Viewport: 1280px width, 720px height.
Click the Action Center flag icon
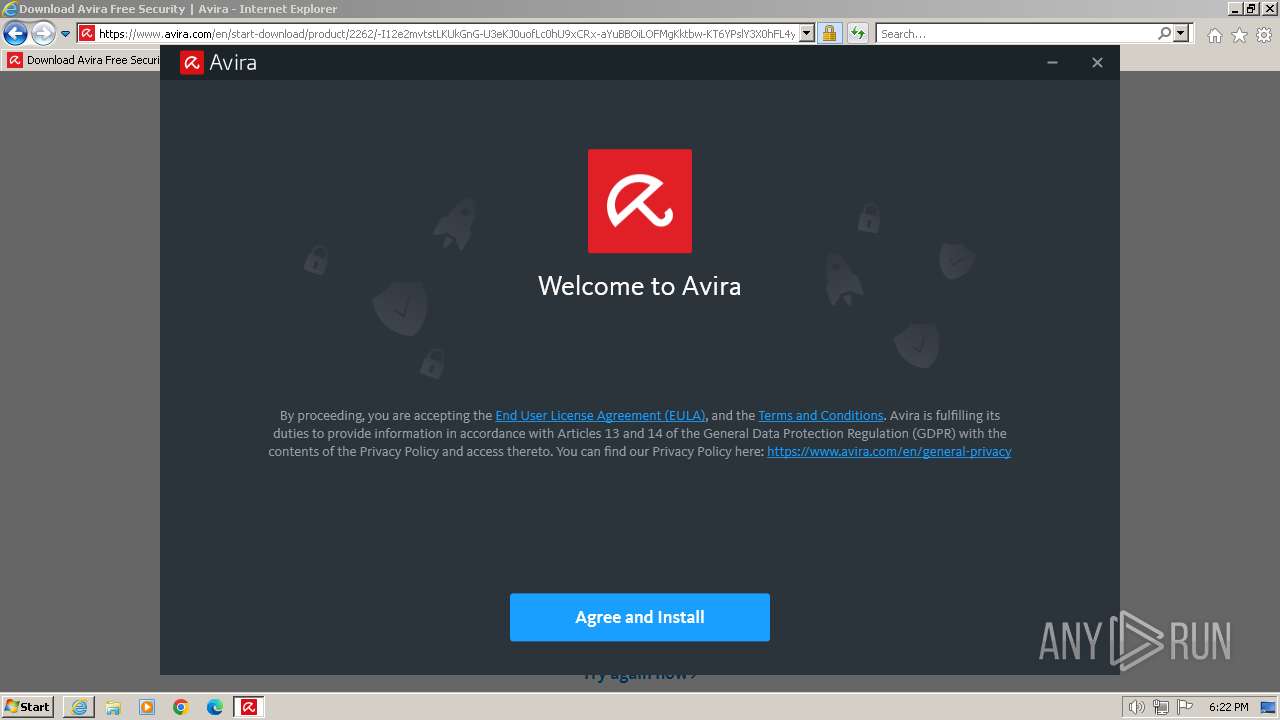point(1184,707)
